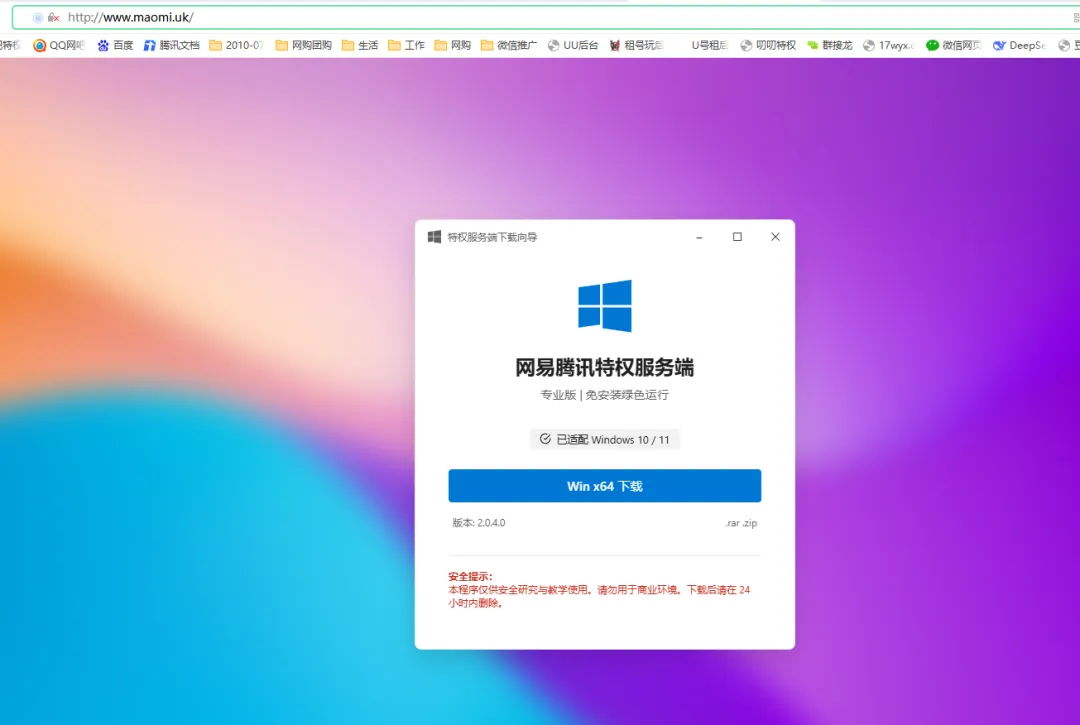Open the 17wyx bookmark
Image resolution: width=1080 pixels, height=725 pixels.
pos(889,45)
